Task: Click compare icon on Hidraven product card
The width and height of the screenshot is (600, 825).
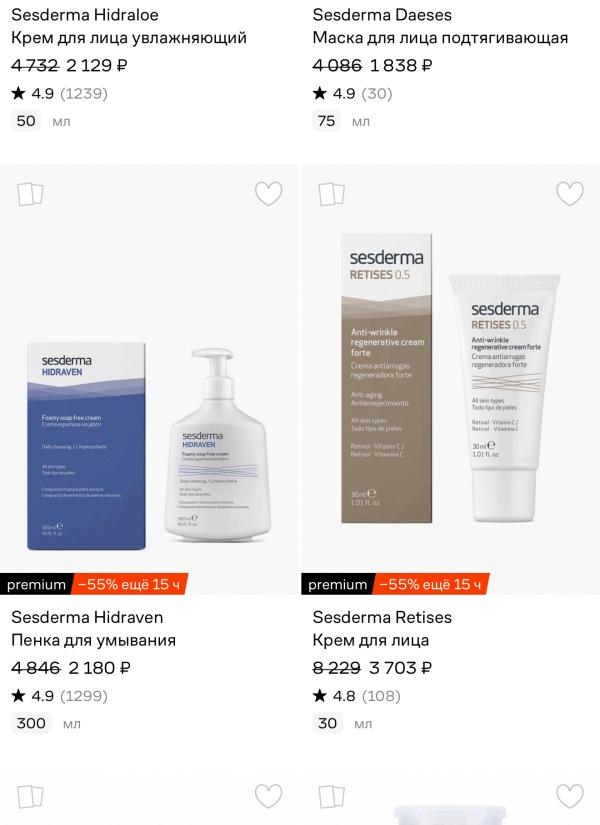Action: (30, 194)
